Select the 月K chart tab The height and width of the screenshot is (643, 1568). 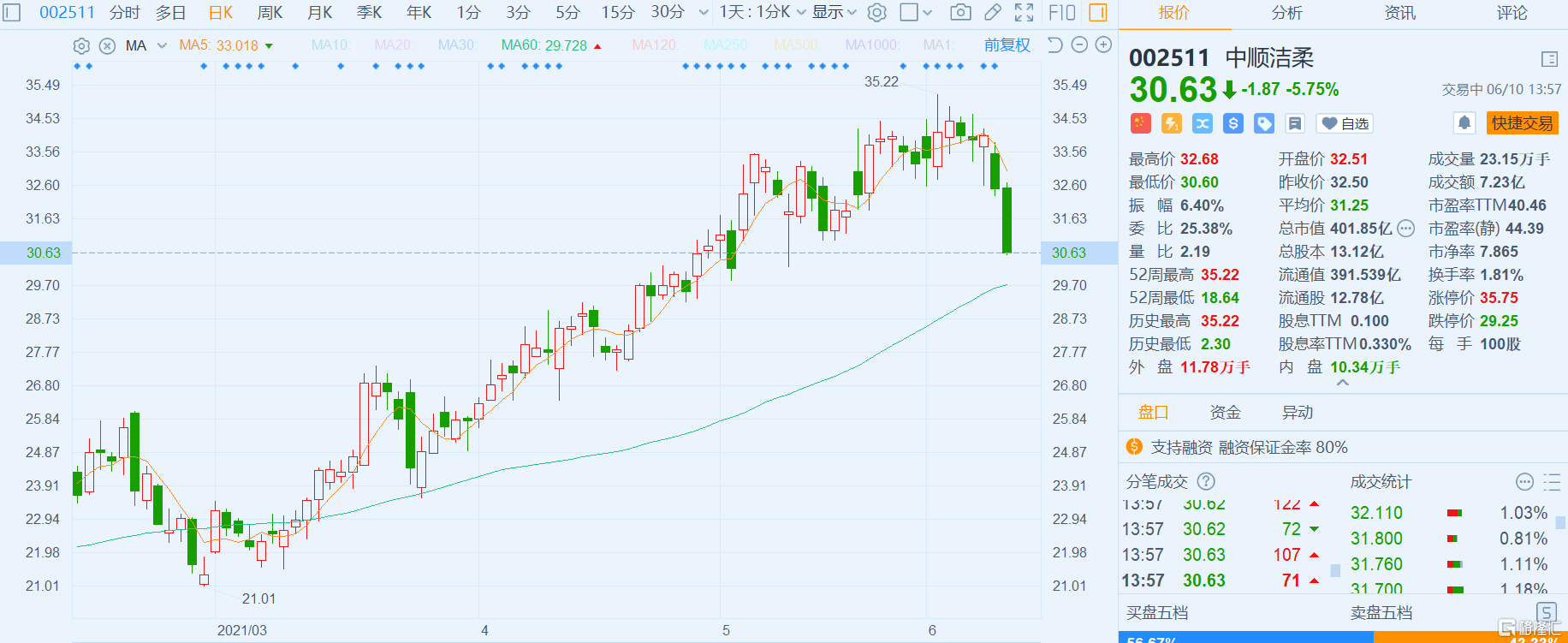point(320,12)
